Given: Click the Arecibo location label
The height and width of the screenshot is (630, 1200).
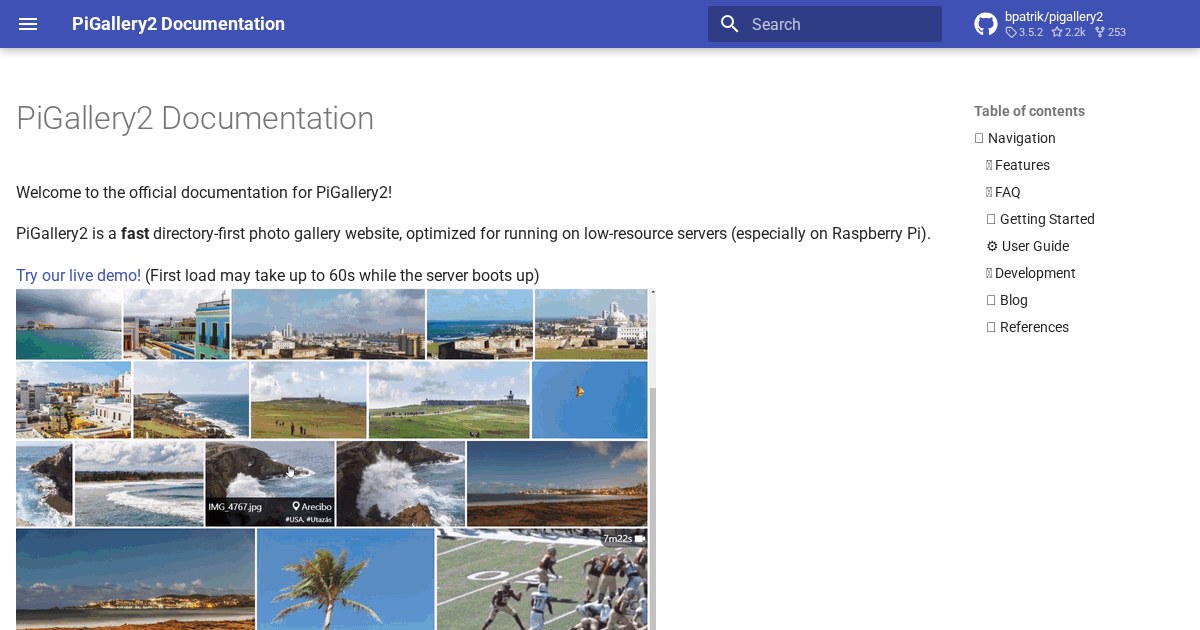Looking at the screenshot, I should [x=311, y=507].
